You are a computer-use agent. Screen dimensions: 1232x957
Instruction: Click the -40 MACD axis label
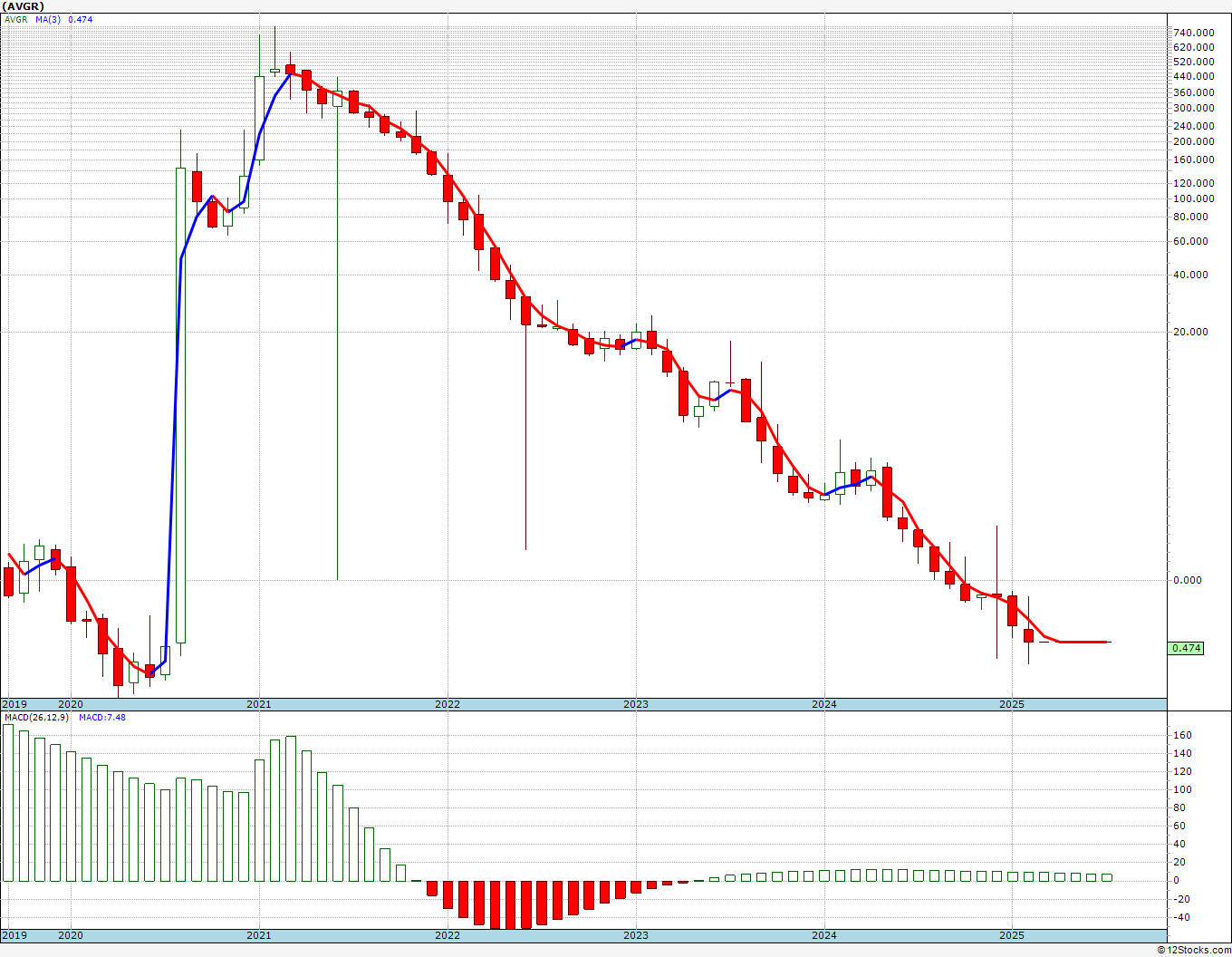[1182, 917]
